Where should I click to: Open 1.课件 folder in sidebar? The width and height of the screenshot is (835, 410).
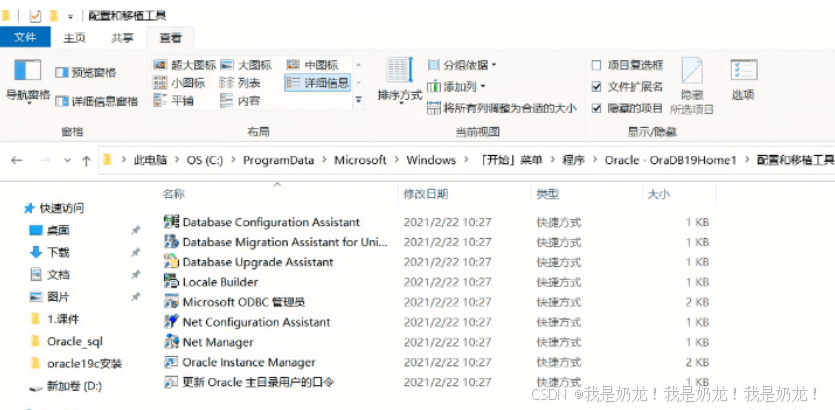(x=63, y=319)
